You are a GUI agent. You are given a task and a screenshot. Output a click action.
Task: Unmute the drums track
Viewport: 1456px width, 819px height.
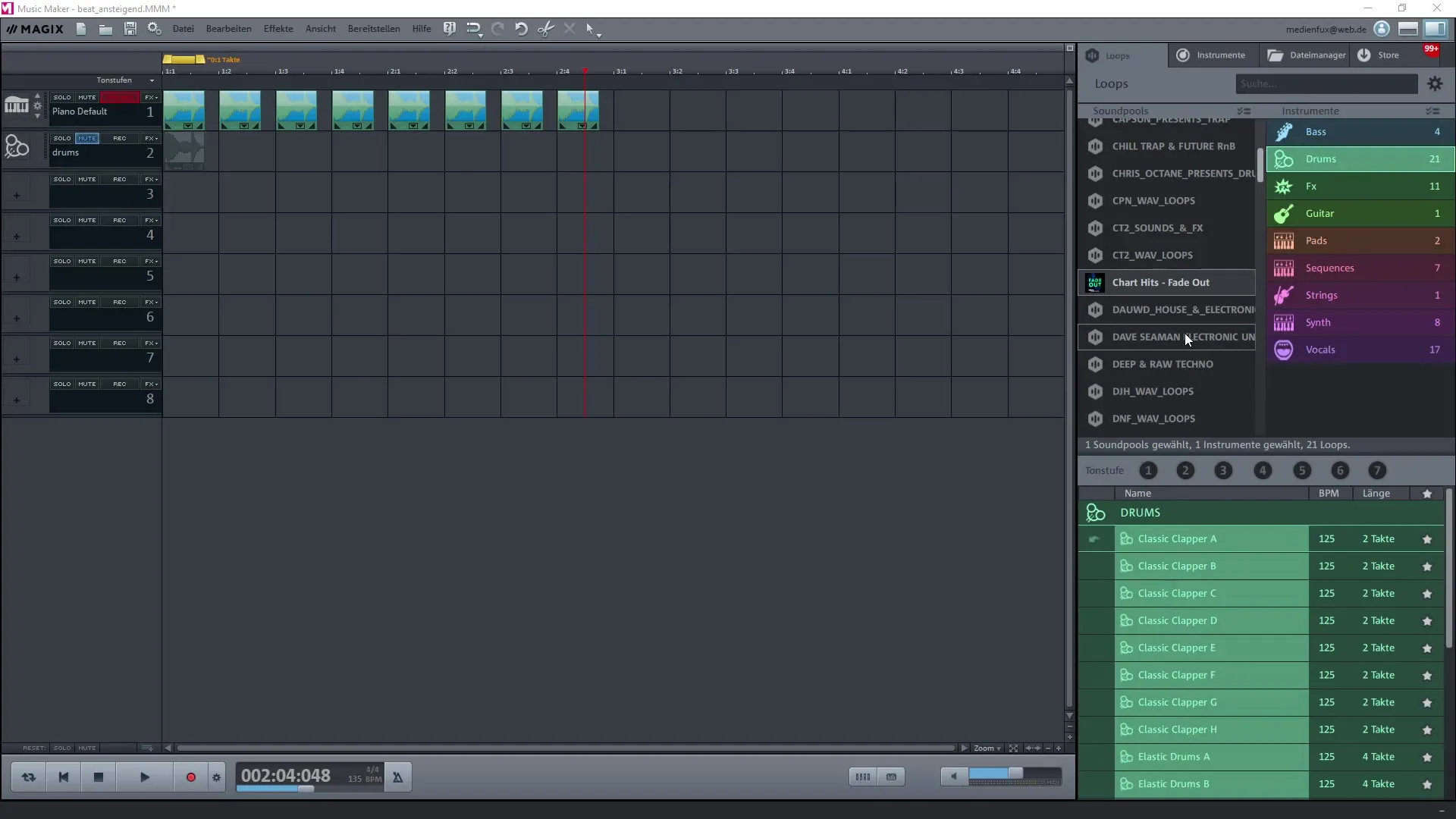pyautogui.click(x=87, y=139)
